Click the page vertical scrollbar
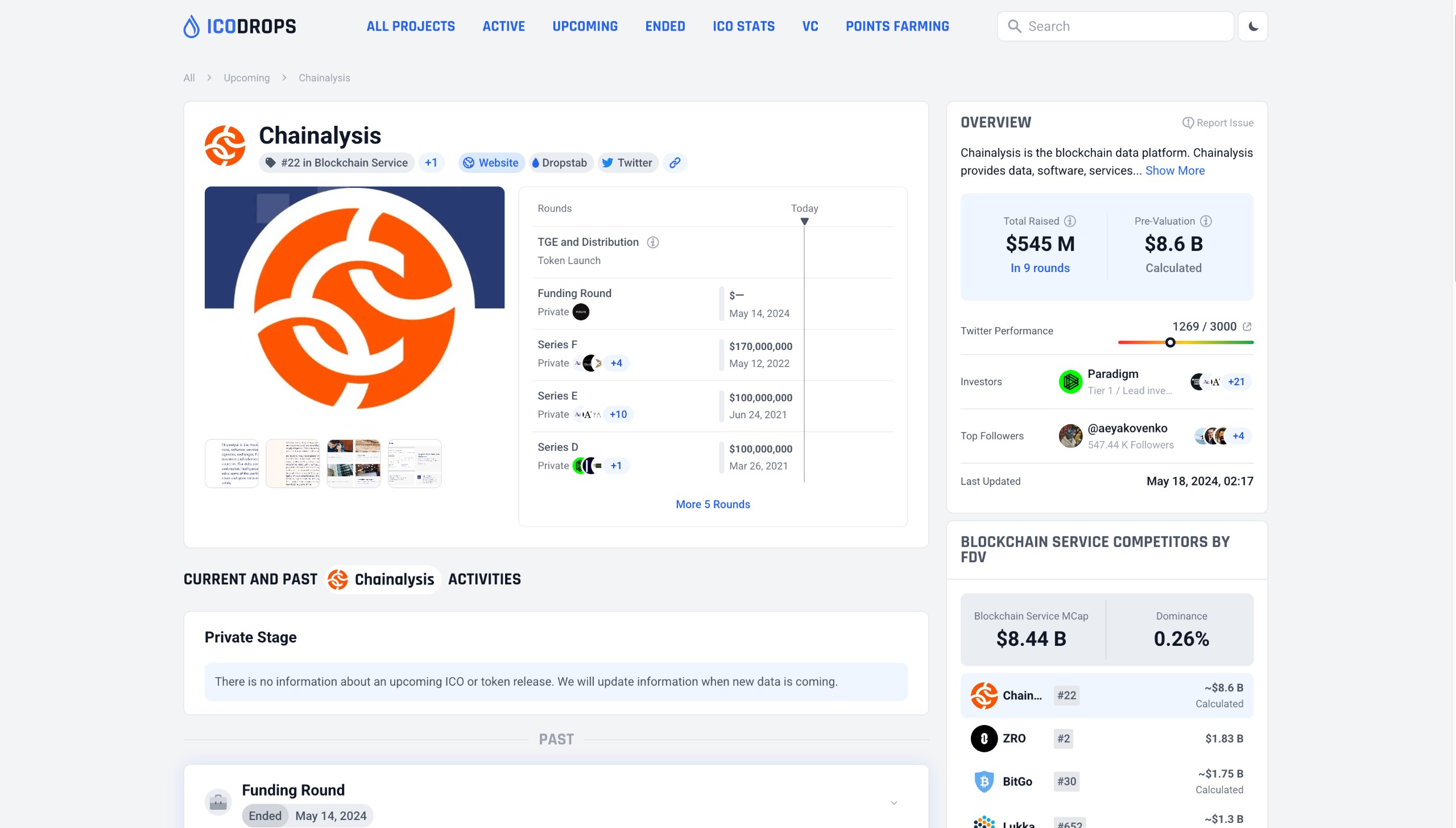The image size is (1456, 828). 1453,148
